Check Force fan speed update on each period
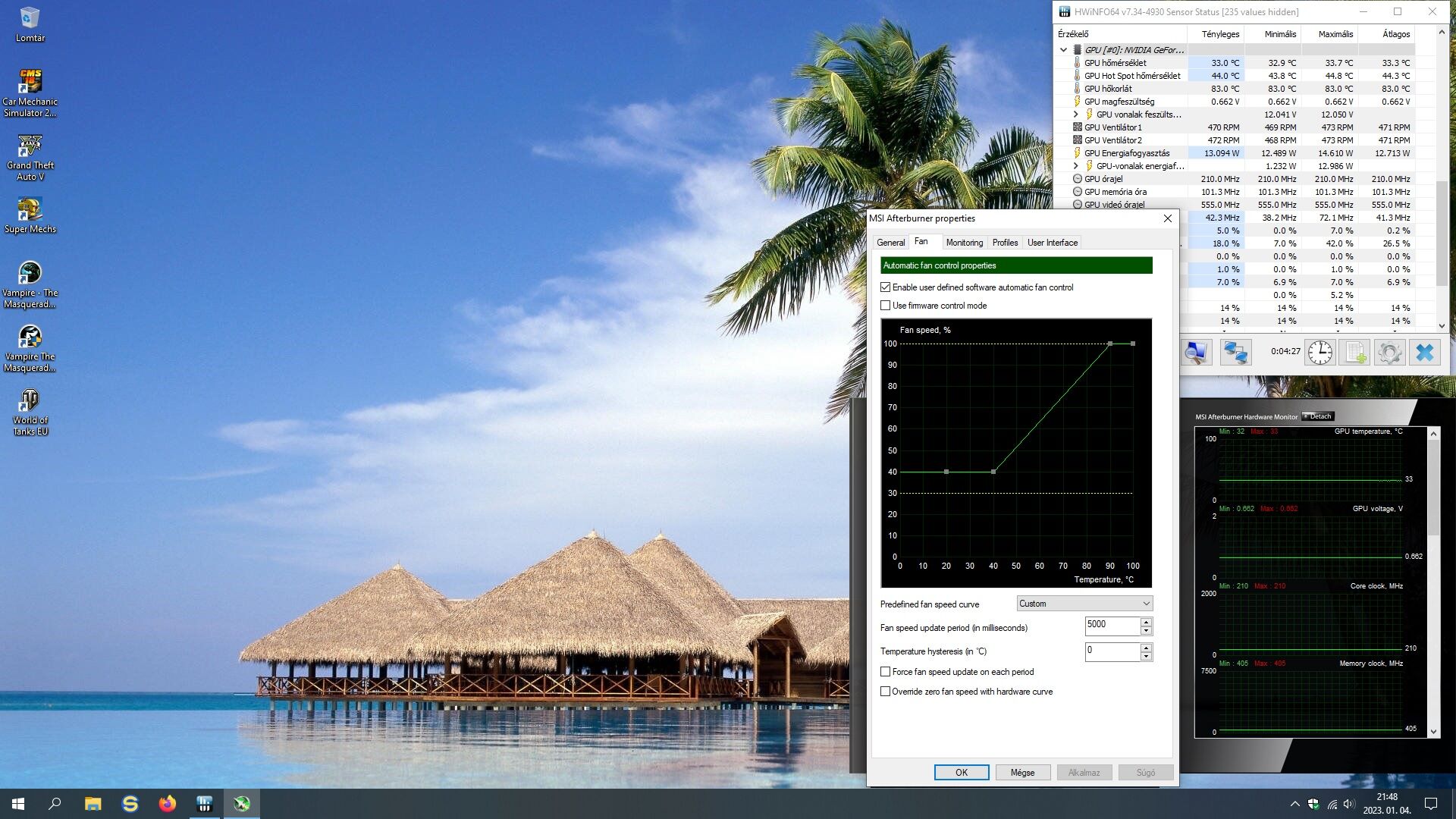 point(885,672)
